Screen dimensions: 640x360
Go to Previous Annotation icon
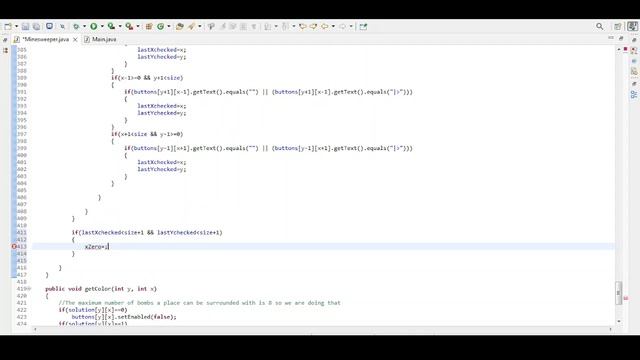point(285,27)
